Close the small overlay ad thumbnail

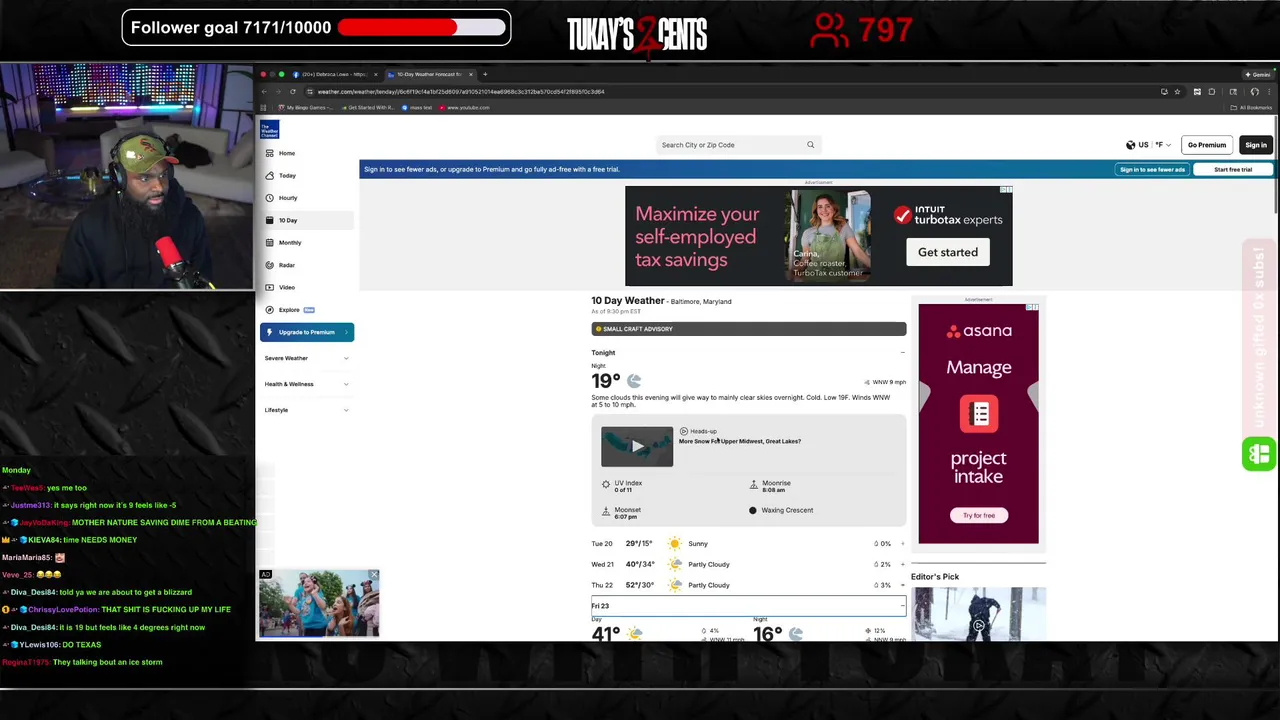point(373,575)
